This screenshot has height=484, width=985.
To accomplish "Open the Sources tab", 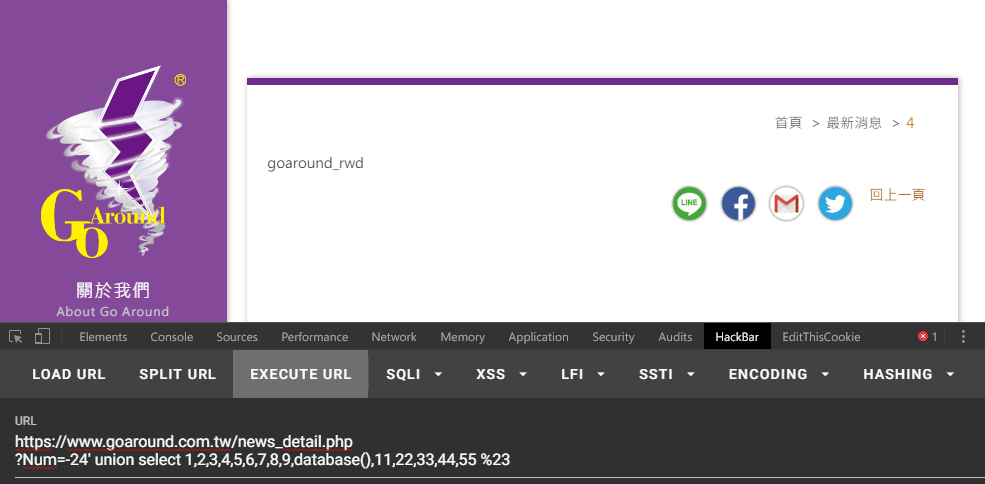I will pos(237,337).
